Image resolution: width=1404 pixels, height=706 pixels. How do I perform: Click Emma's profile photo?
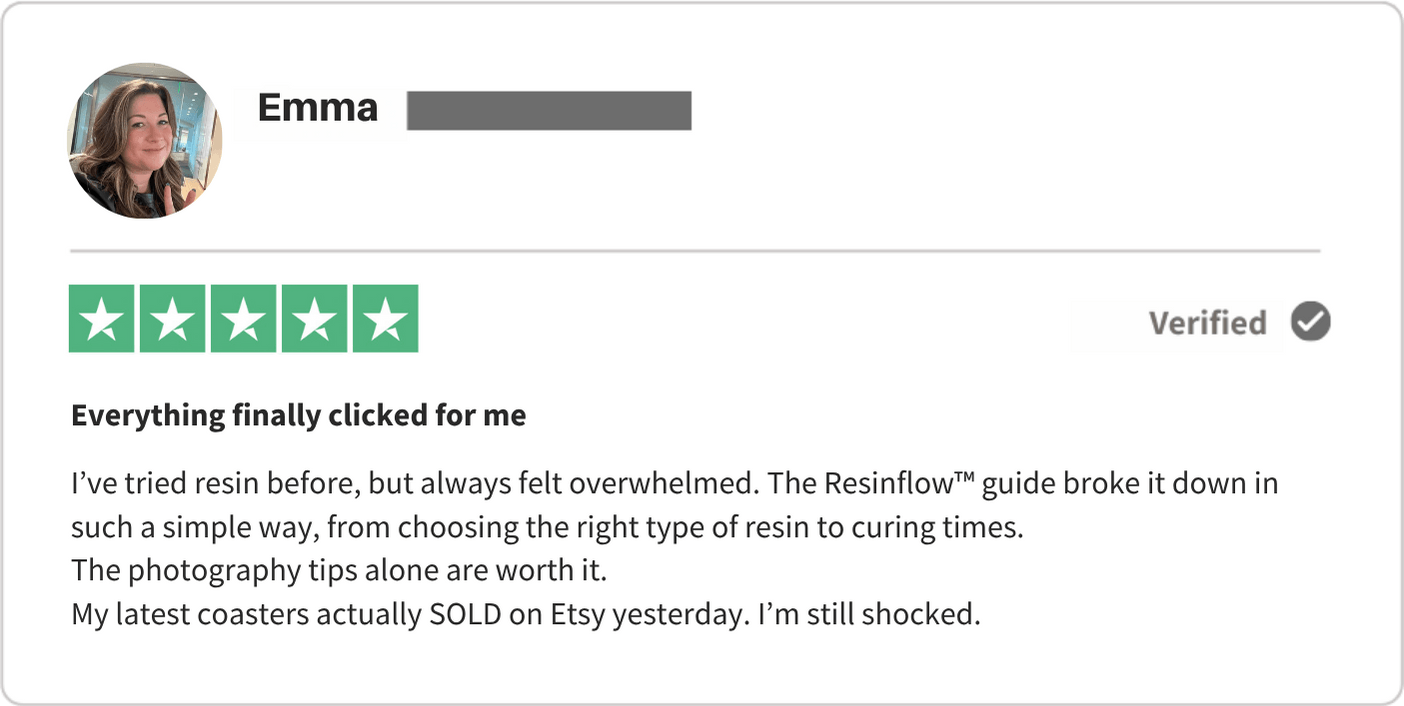pos(145,141)
